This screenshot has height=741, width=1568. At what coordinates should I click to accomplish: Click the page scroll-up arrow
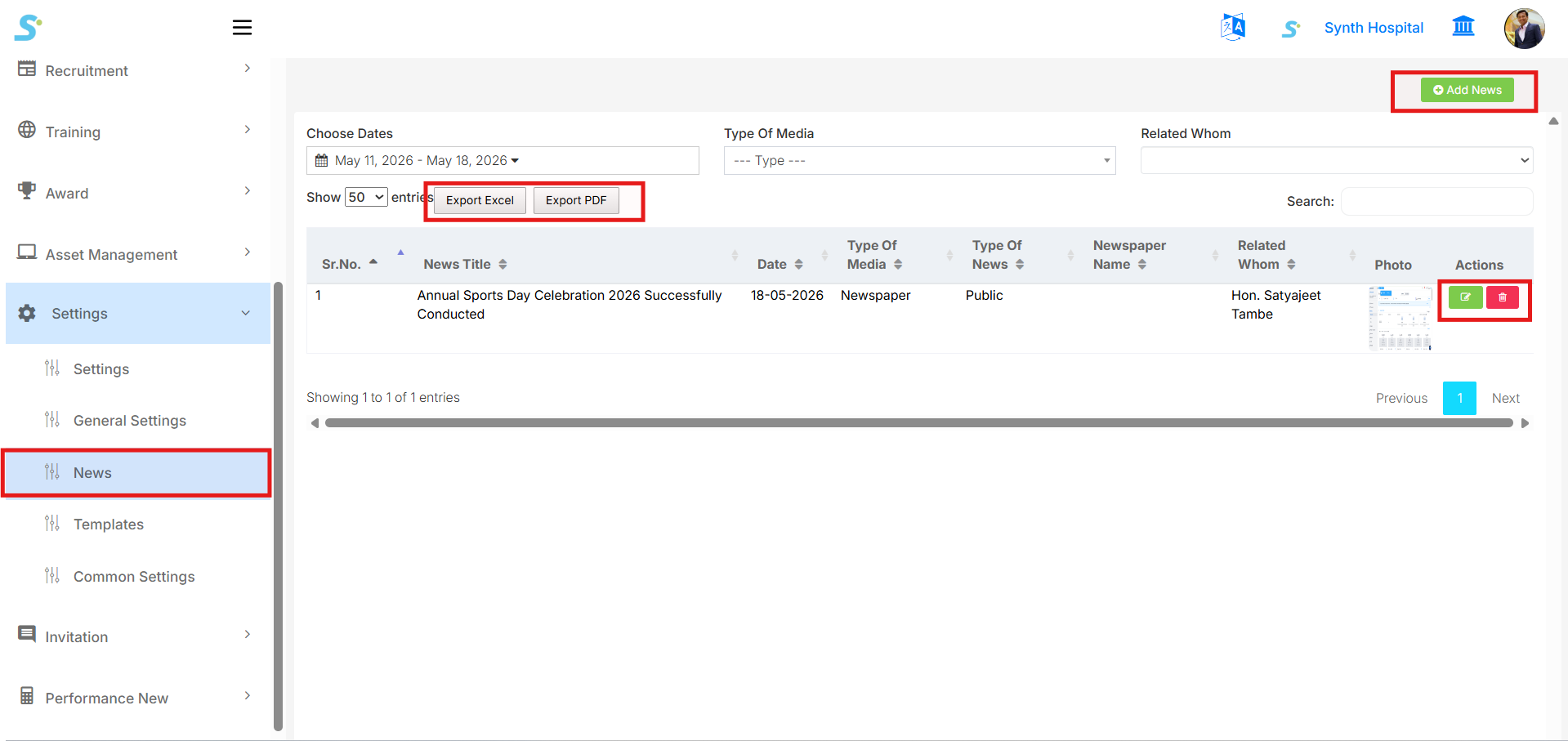pos(1553,121)
